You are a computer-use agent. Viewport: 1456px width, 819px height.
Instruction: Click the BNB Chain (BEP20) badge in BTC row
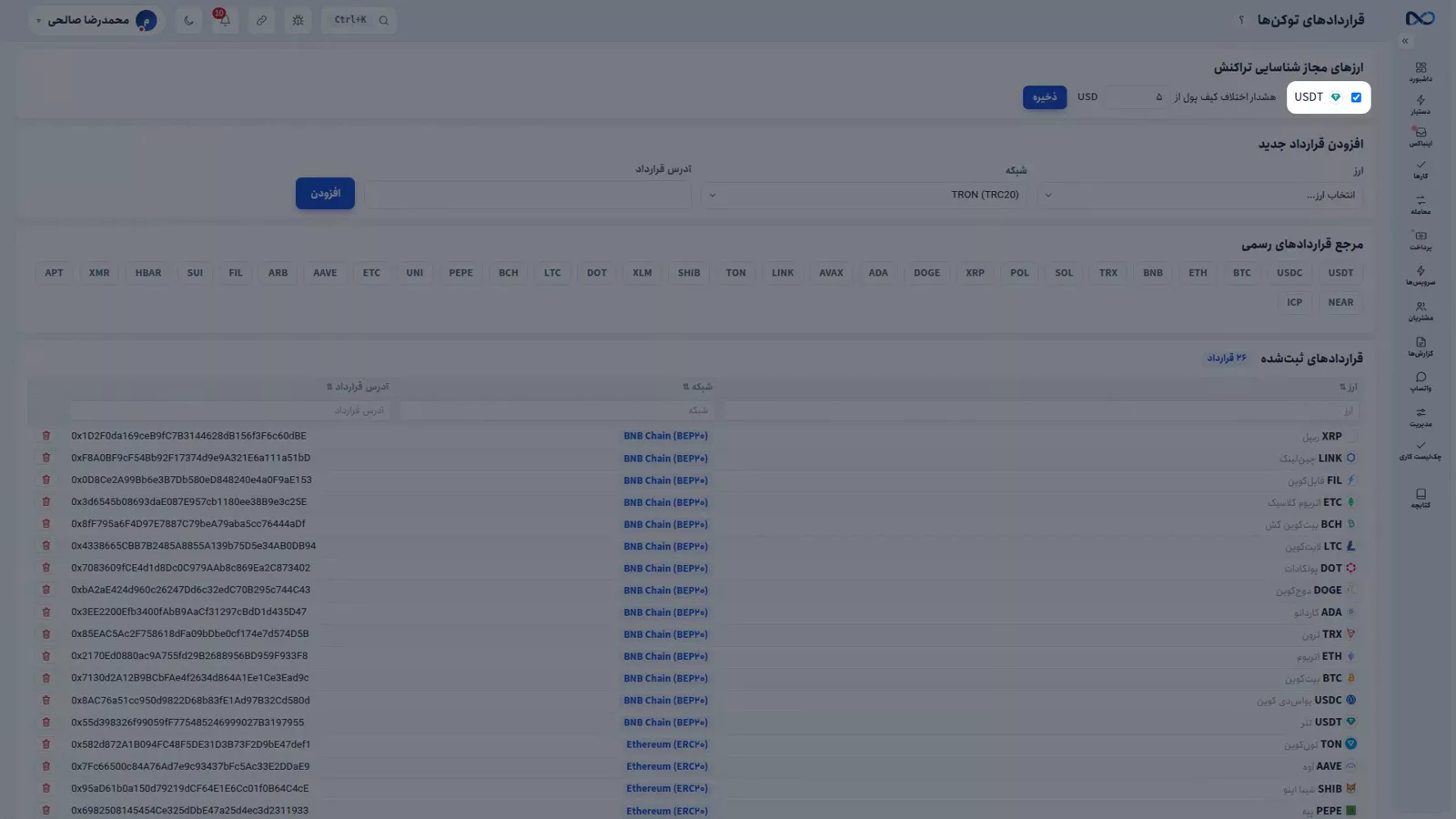click(x=666, y=679)
